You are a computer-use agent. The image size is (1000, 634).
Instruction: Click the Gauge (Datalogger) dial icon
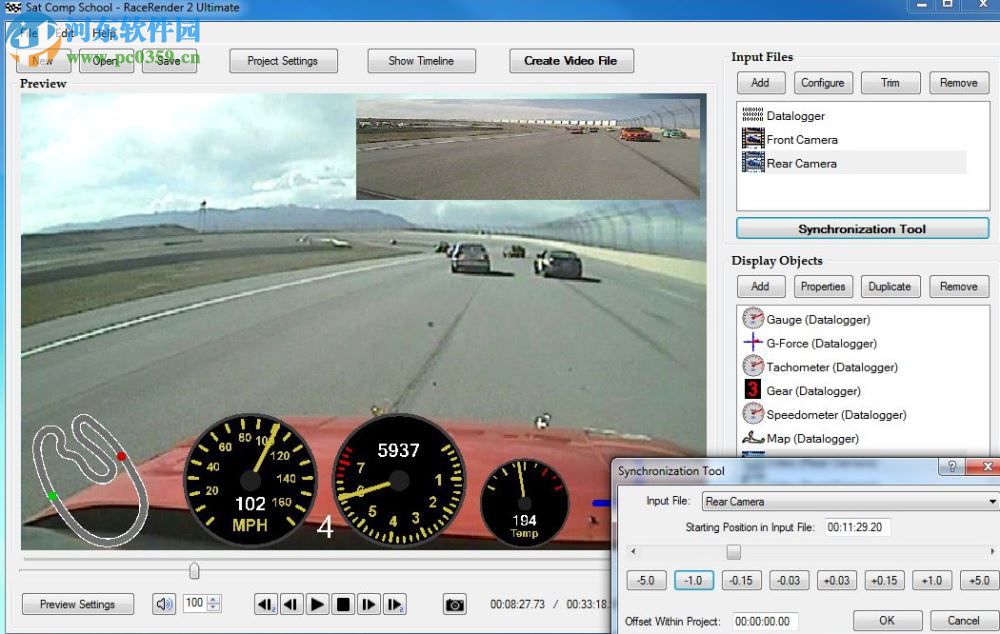[753, 318]
